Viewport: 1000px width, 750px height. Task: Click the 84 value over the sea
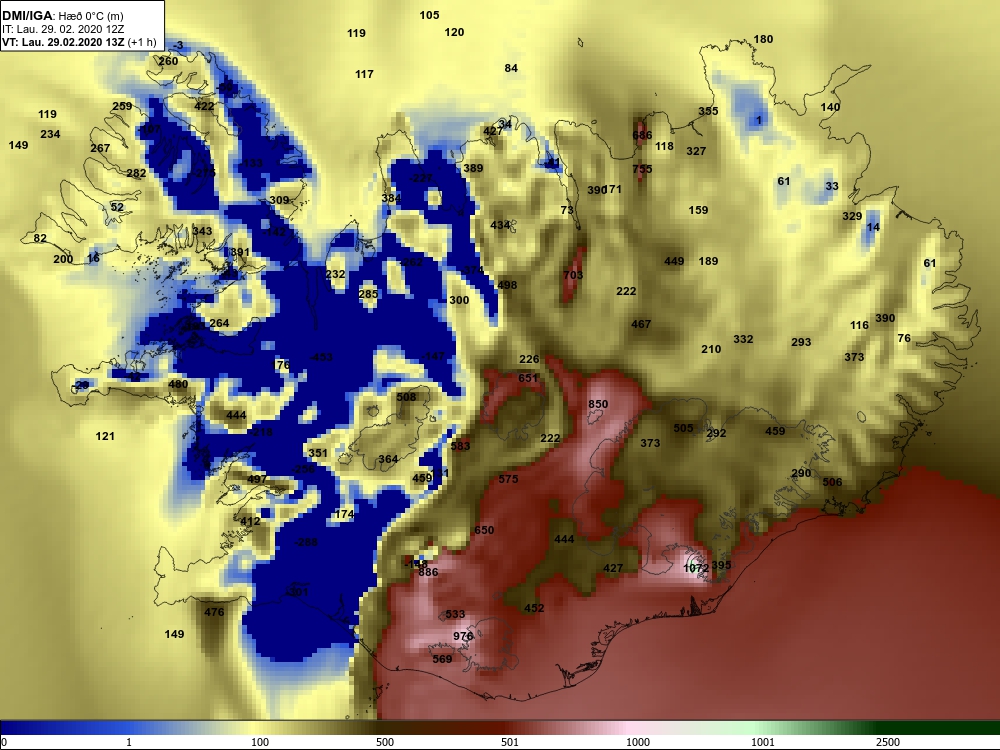coord(511,68)
